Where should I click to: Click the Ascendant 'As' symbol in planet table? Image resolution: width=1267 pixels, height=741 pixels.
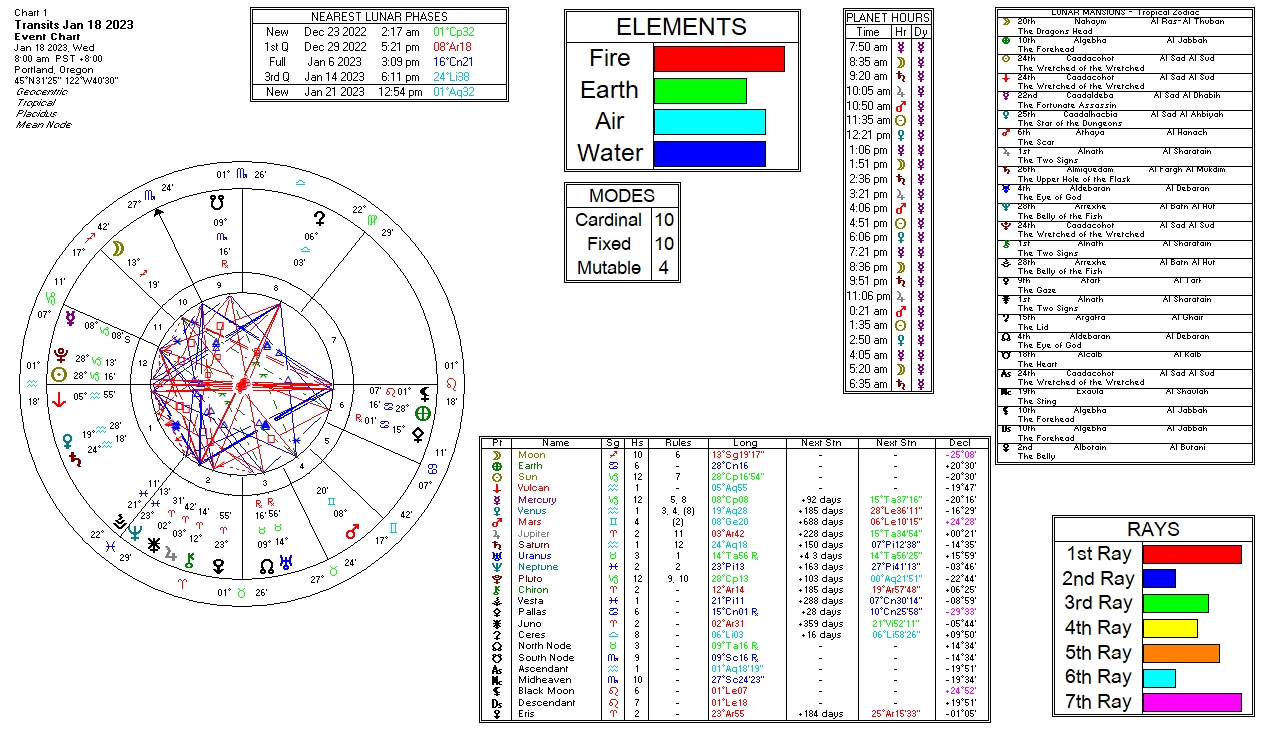[x=498, y=669]
